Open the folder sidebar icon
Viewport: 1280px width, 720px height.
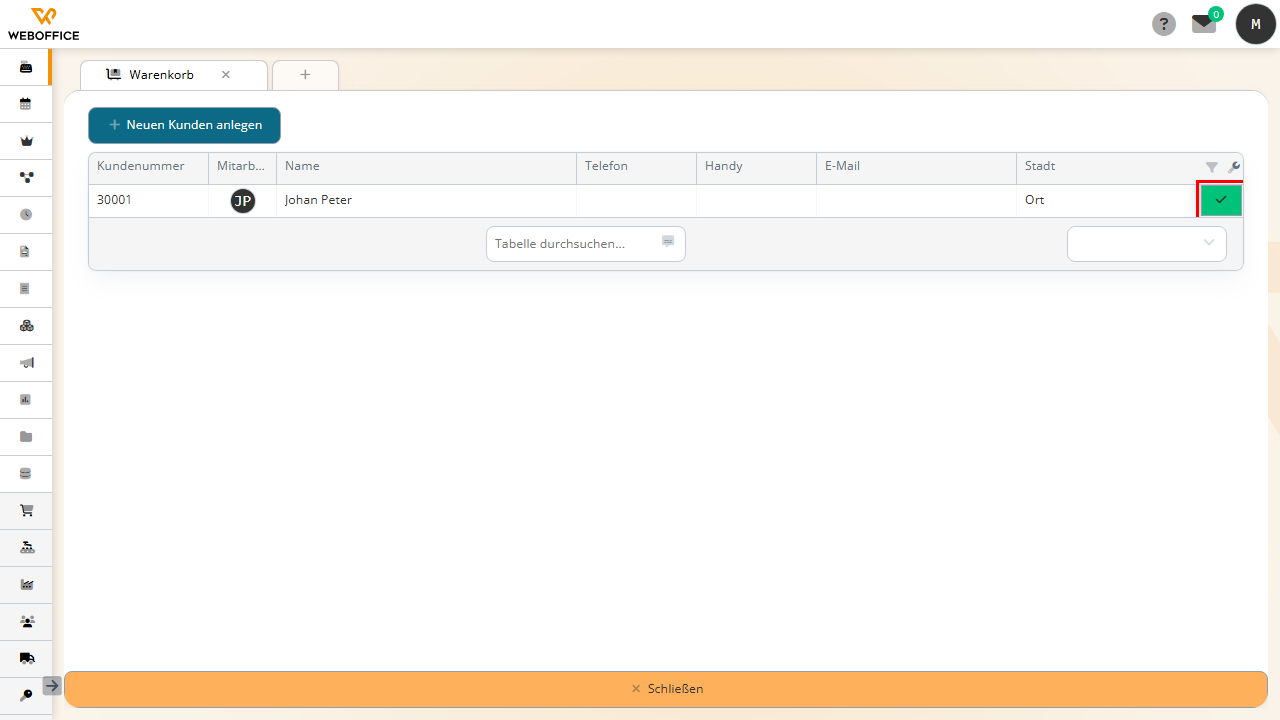[x=26, y=436]
